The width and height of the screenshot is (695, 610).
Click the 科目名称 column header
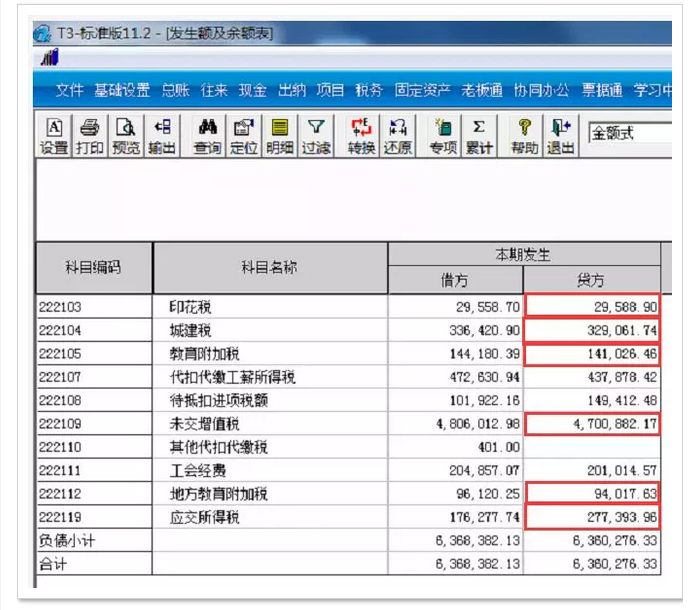pyautogui.click(x=270, y=267)
